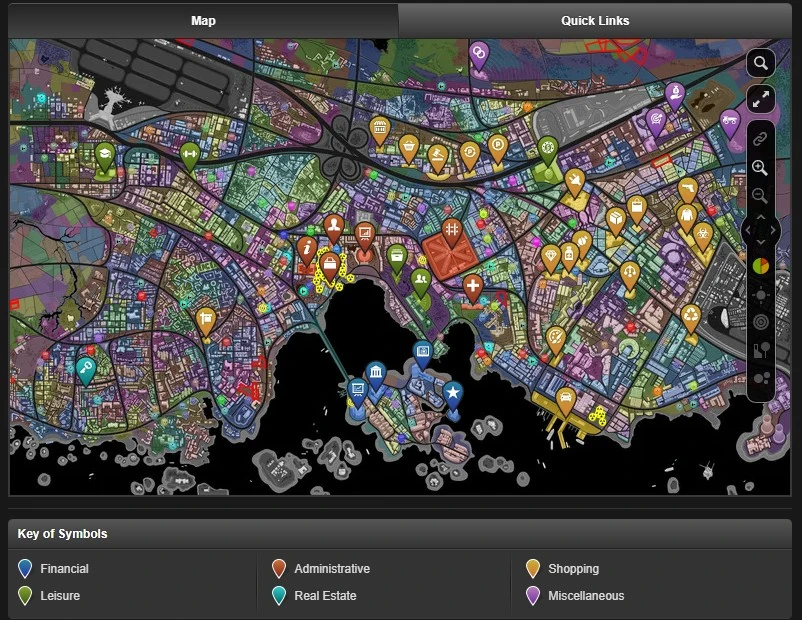Screen dimensions: 802x620
Task: Click the yellow car pin near the docks
Action: (566, 399)
